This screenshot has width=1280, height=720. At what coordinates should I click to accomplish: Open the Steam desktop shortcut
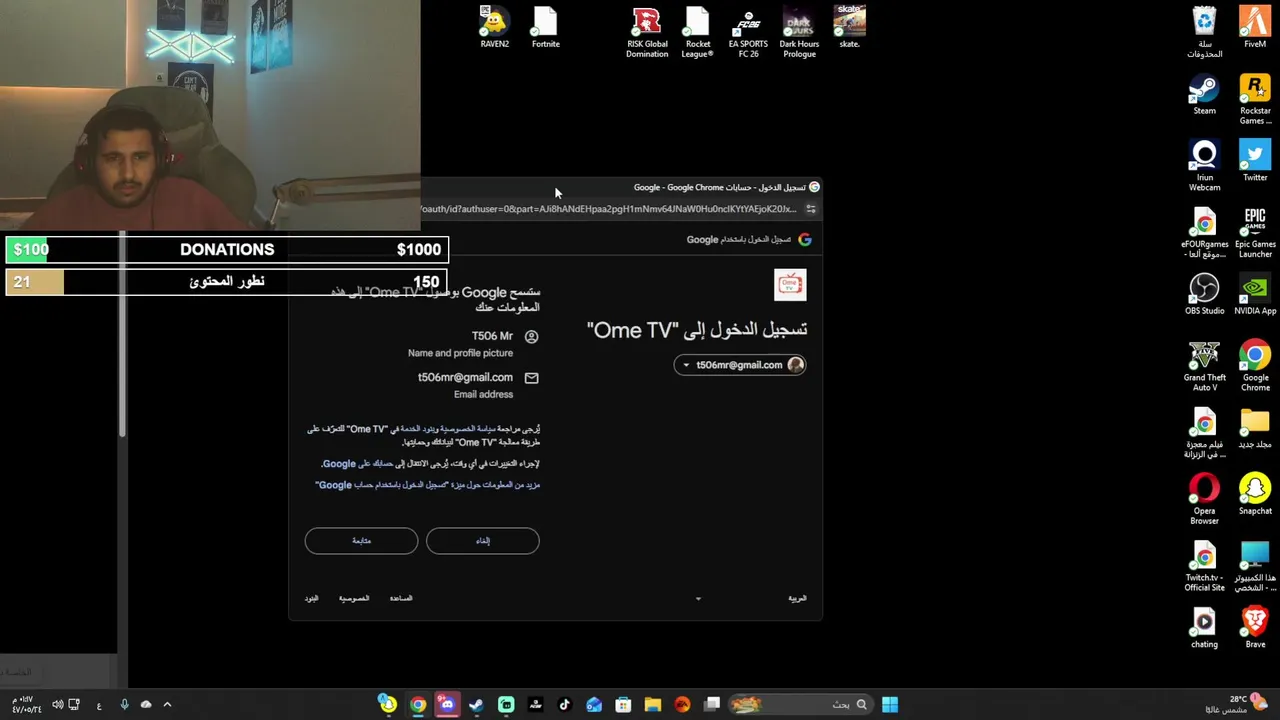point(1204,94)
